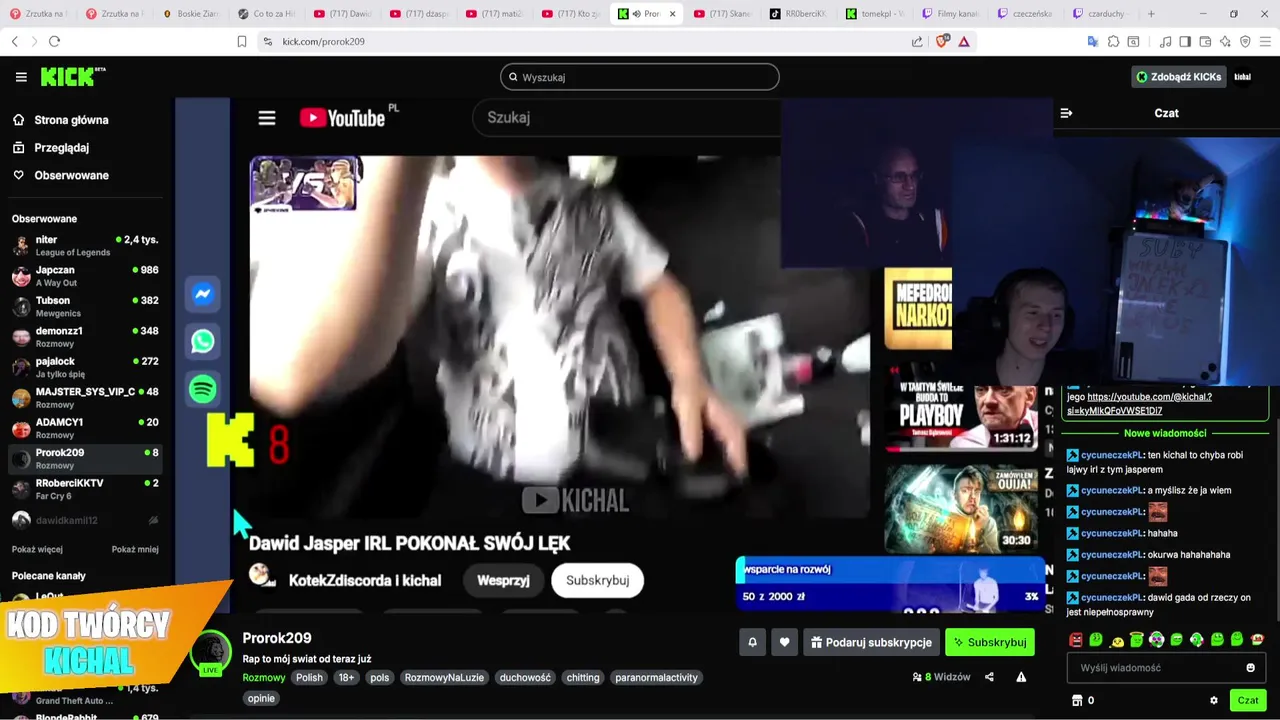Click the Brave Rewards triangle icon

(x=964, y=41)
